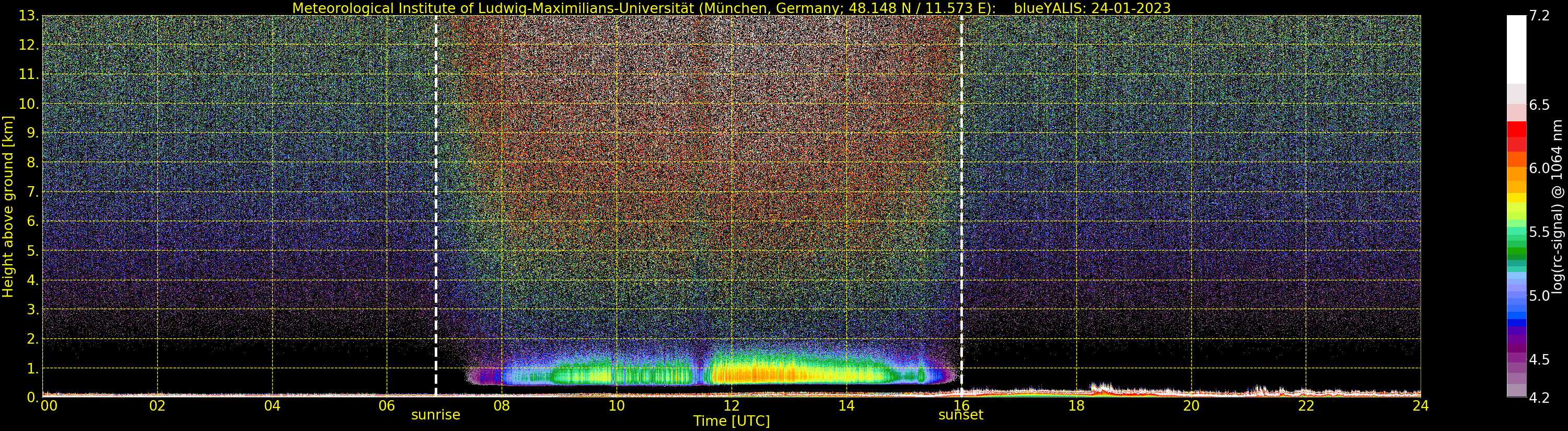Click the height axis tick "8."
The width and height of the screenshot is (1568, 431).
point(32,163)
